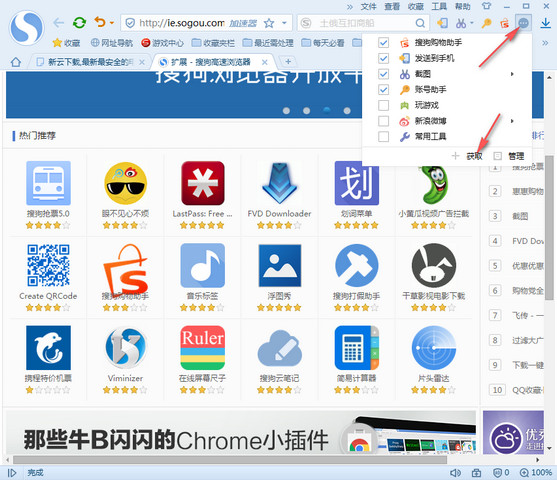Click the orange undo restore icon
This screenshot has height=480, width=557.
pyautogui.click(x=100, y=22)
